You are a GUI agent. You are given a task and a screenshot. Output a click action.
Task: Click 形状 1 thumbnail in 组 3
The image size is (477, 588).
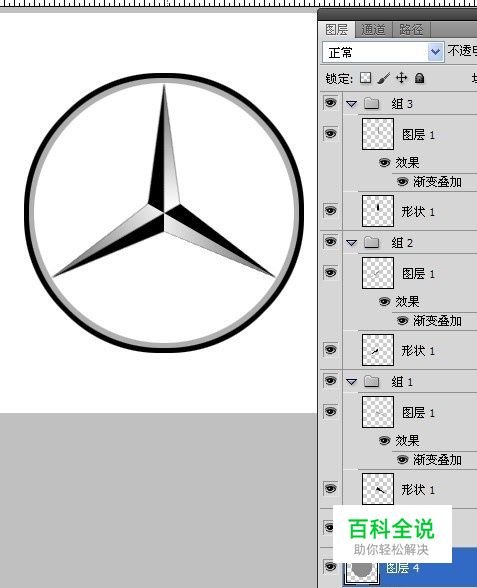pyautogui.click(x=378, y=211)
